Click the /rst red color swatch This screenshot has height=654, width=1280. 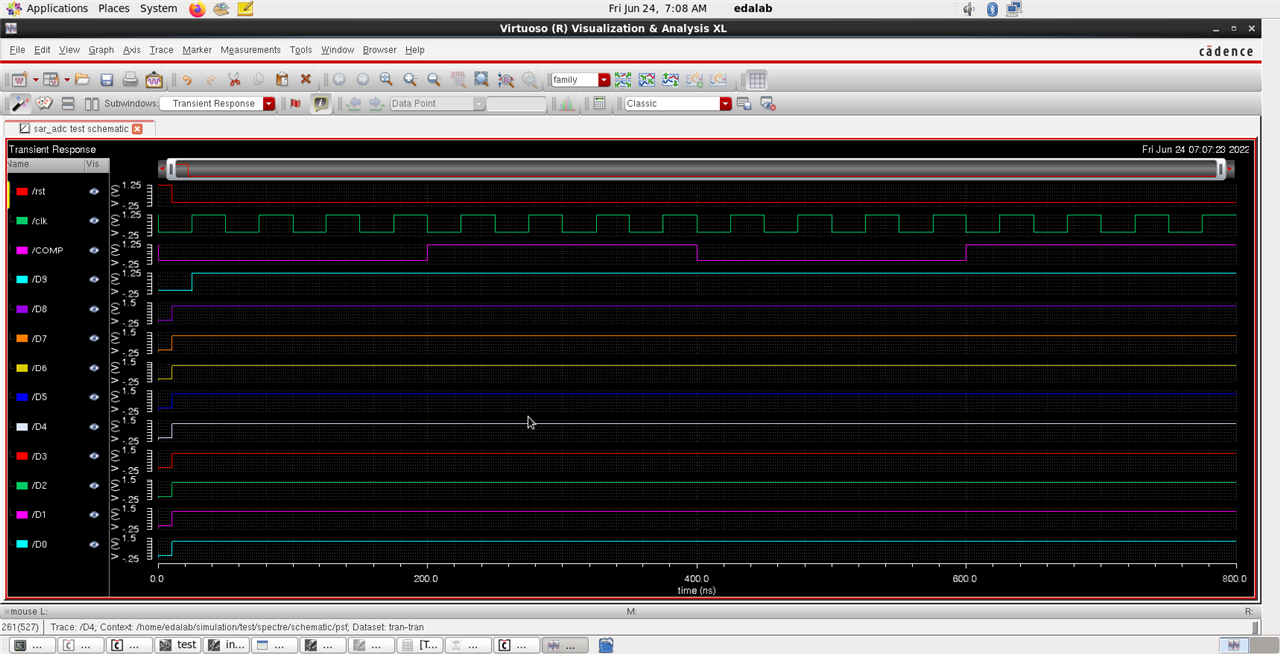click(22, 191)
